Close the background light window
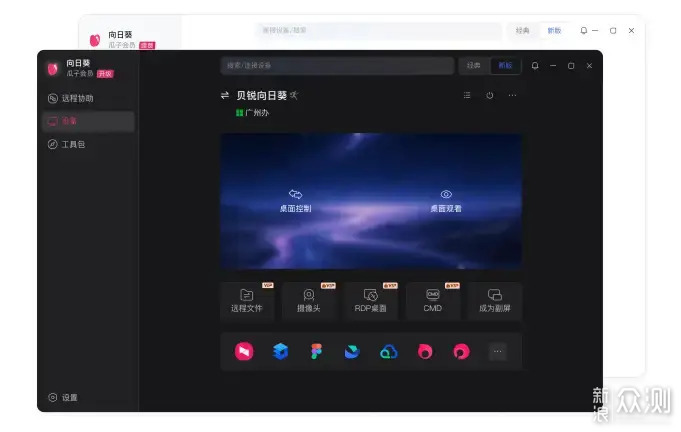The width and height of the screenshot is (681, 432). pyautogui.click(x=631, y=30)
